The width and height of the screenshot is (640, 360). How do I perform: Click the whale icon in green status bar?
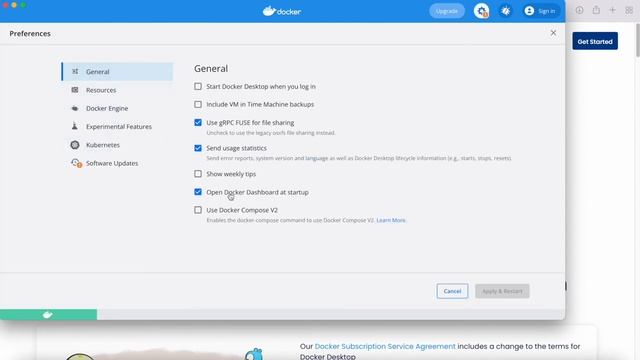[x=48, y=314]
